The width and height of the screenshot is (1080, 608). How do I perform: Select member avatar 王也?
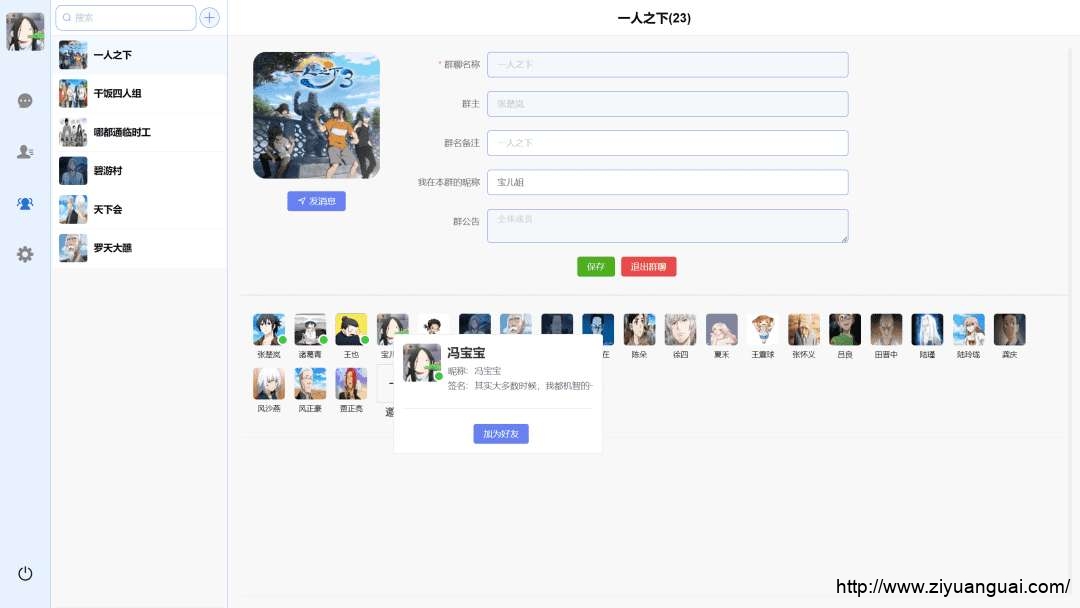click(x=351, y=329)
